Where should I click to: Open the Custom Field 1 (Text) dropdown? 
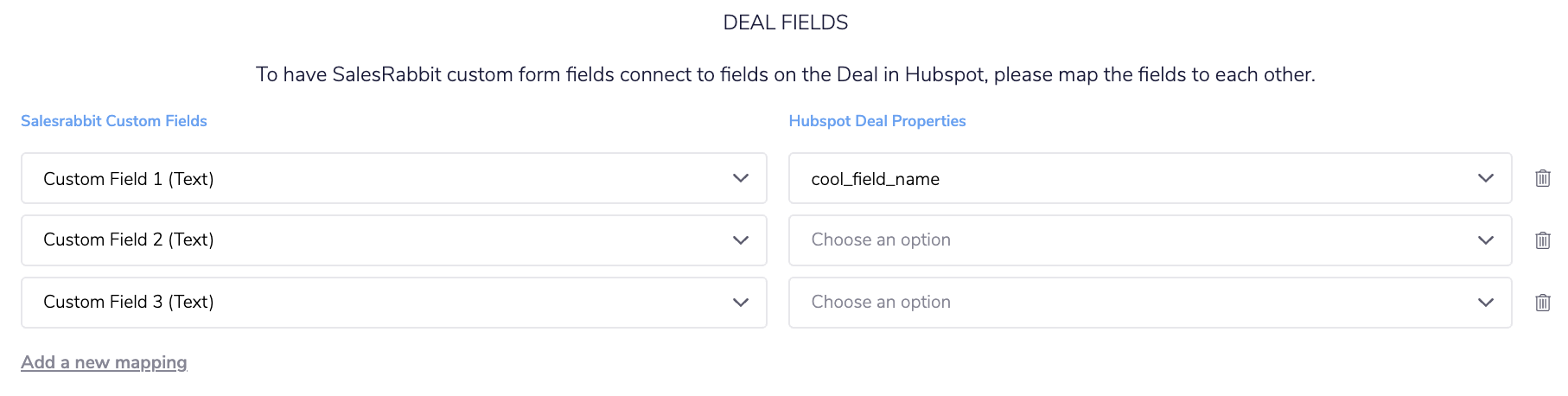point(394,178)
